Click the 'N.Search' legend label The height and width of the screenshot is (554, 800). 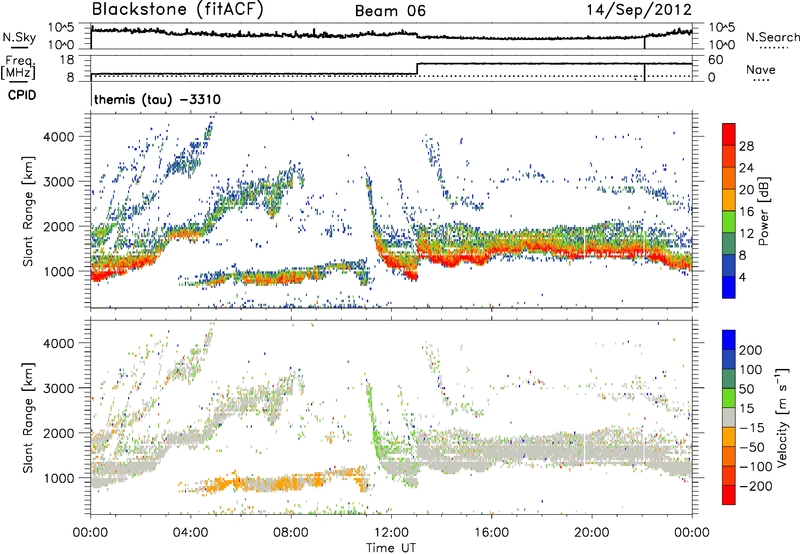[772, 37]
